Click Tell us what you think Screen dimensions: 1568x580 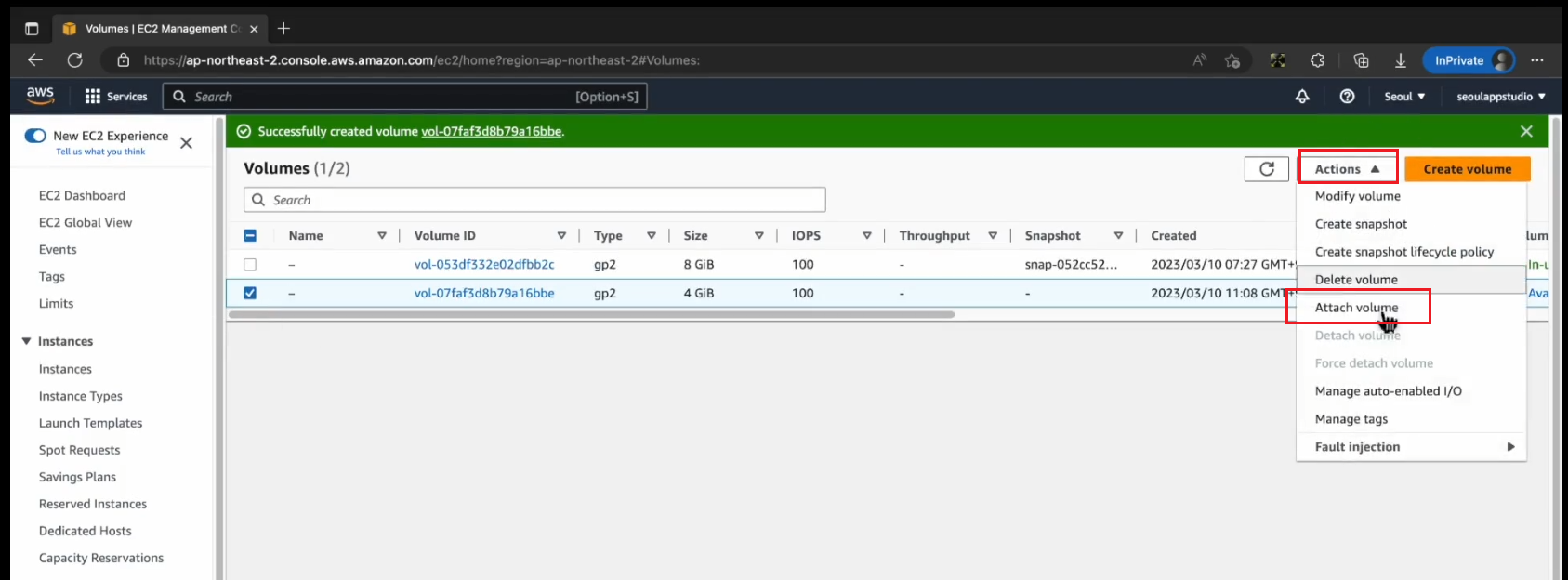(100, 152)
